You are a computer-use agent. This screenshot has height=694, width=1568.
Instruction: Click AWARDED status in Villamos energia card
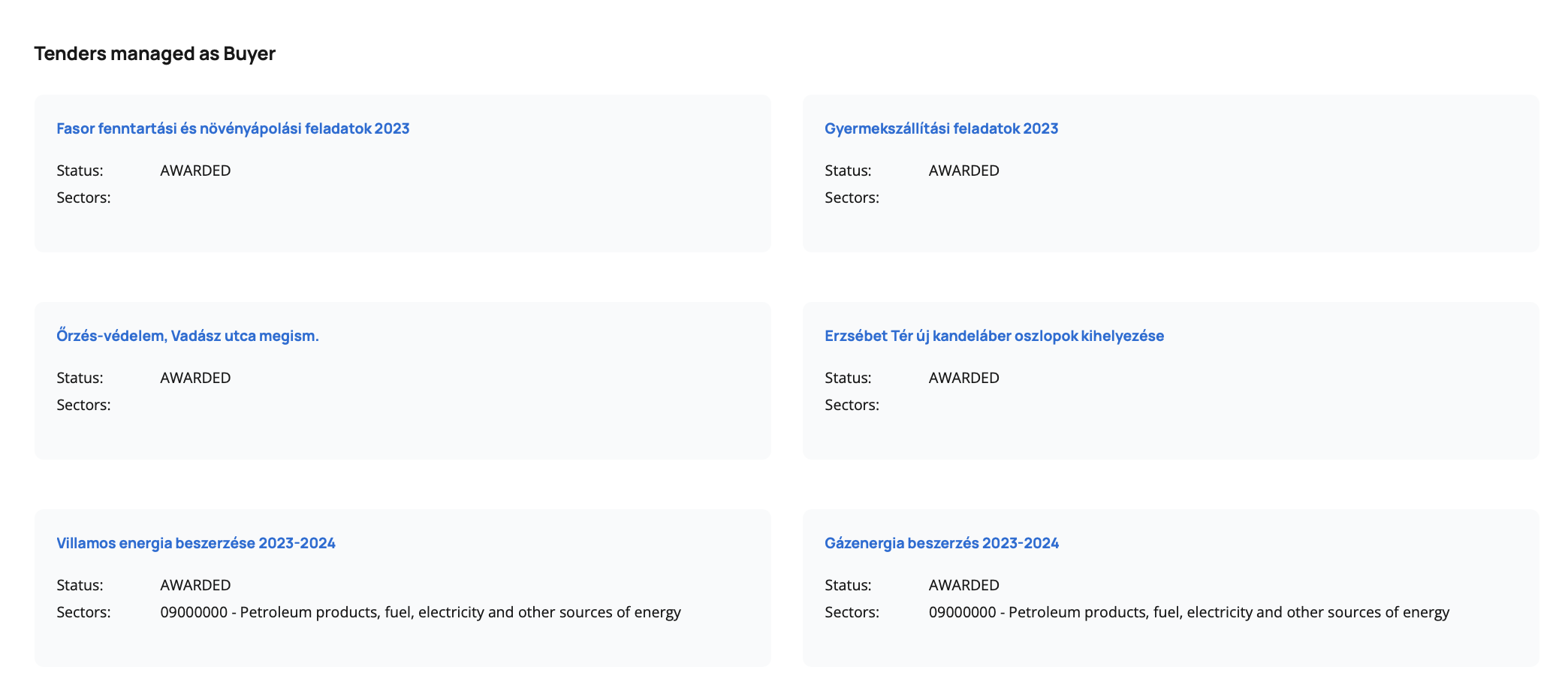195,585
